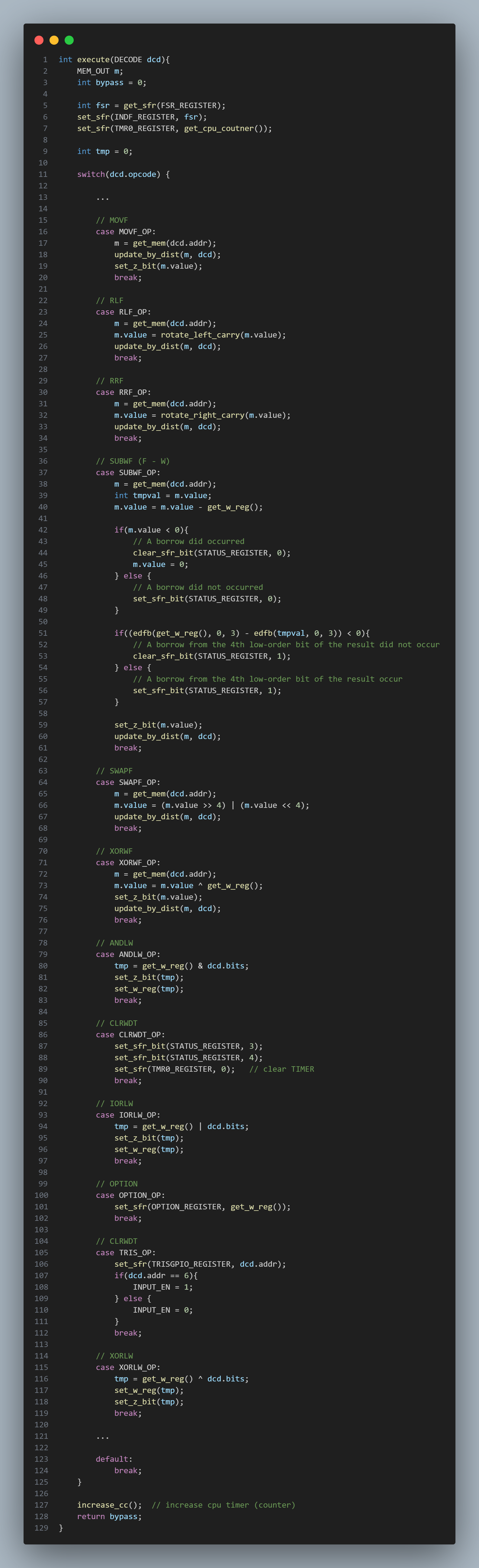Click the "int execute(DECODE dcd){" line
479x1568 pixels.
[x=114, y=60]
